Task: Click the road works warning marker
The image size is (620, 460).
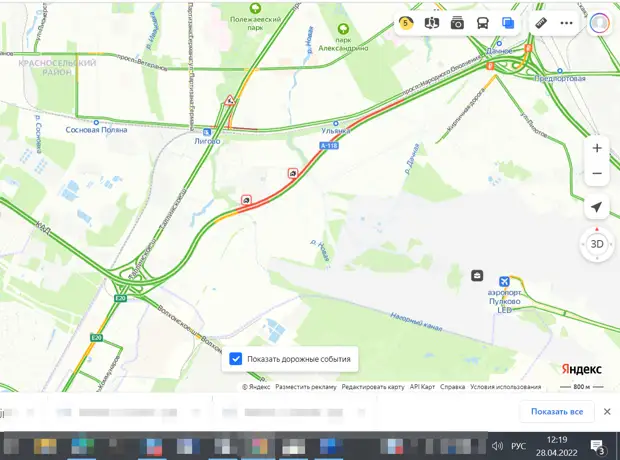Action: pyautogui.click(x=230, y=100)
